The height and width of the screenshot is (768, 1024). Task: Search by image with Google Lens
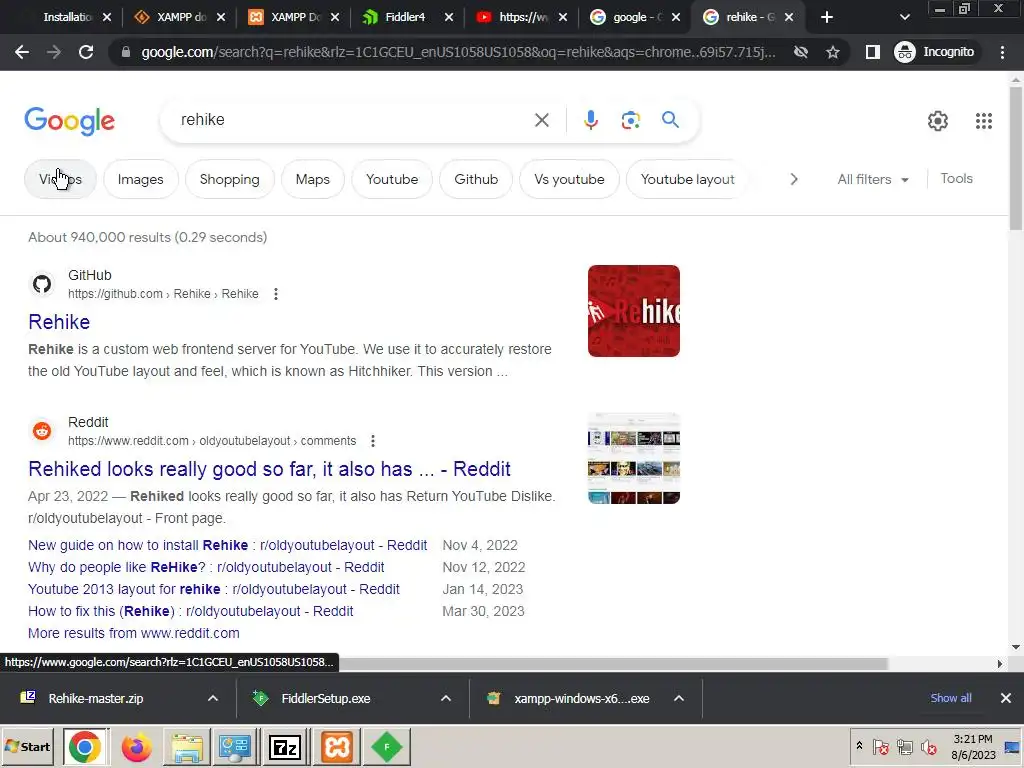[630, 120]
